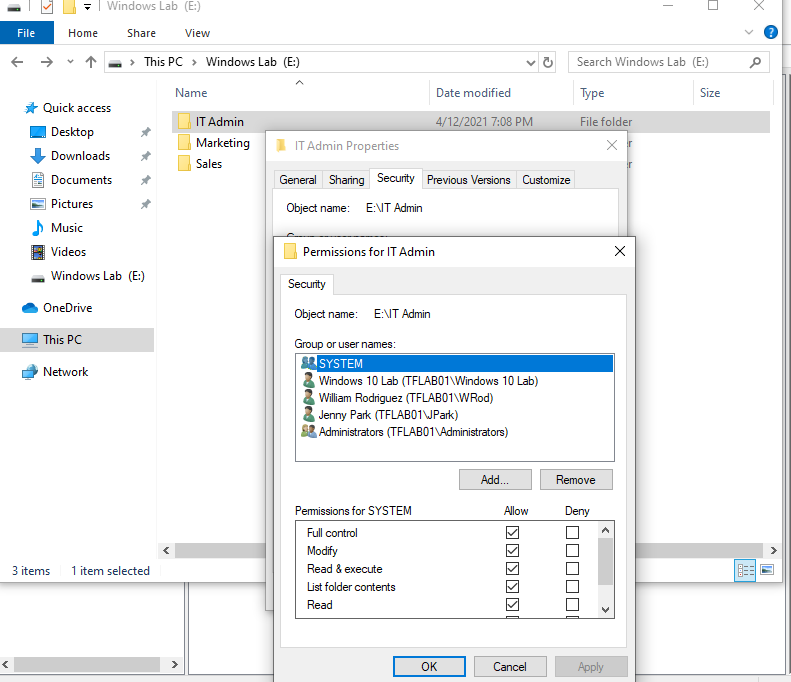The image size is (791, 682).
Task: Expand the ribbon with the chevron
Action: pos(749,32)
